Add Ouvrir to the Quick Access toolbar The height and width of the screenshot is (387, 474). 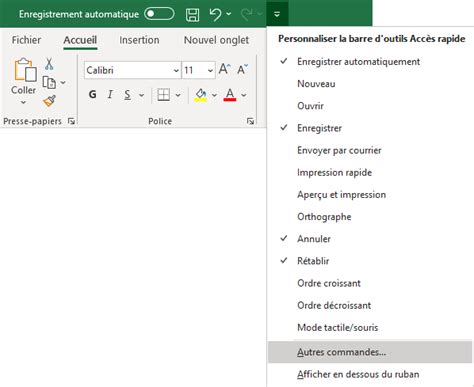point(370,106)
